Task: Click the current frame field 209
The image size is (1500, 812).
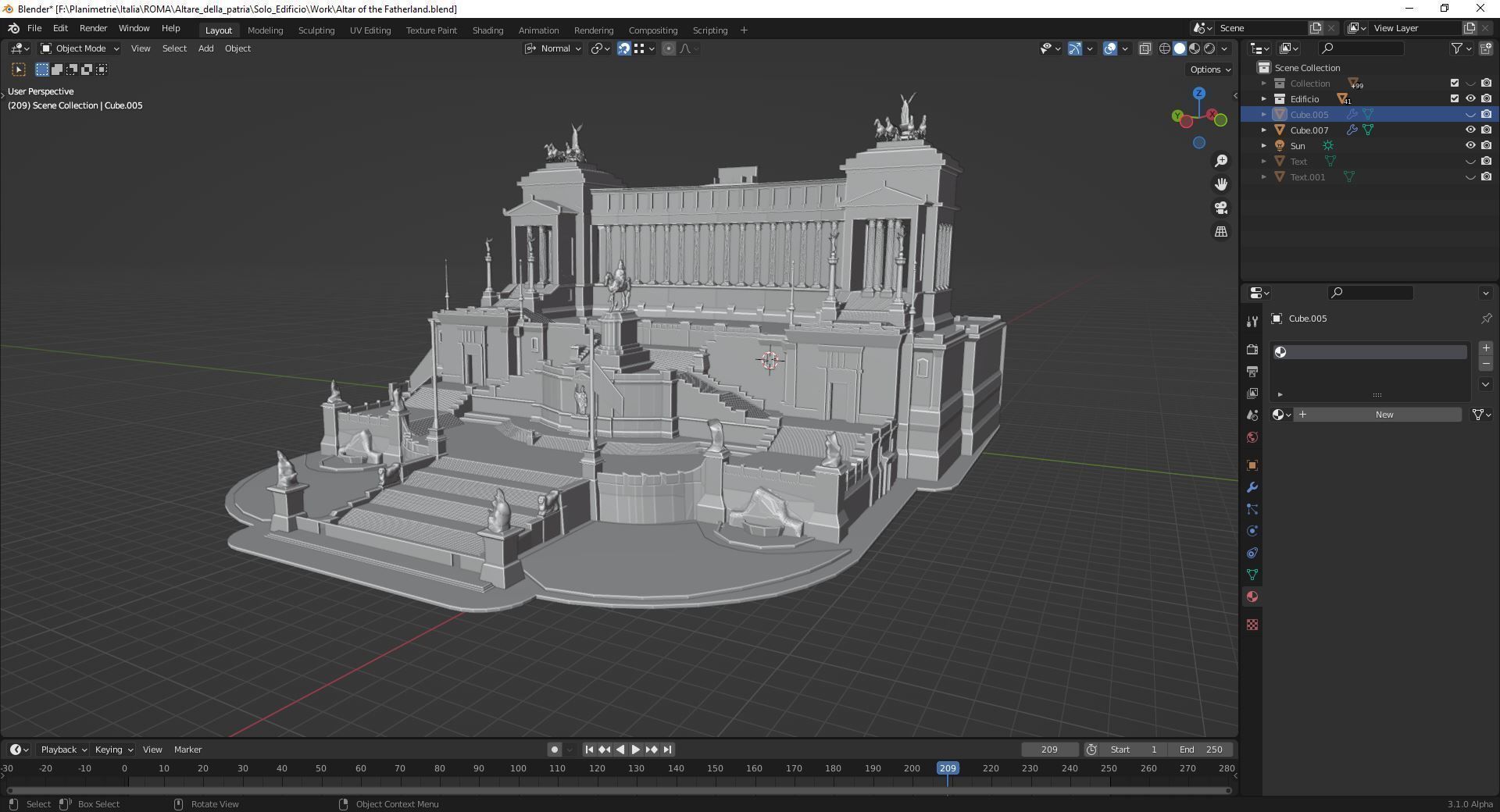Action: tap(1049, 750)
